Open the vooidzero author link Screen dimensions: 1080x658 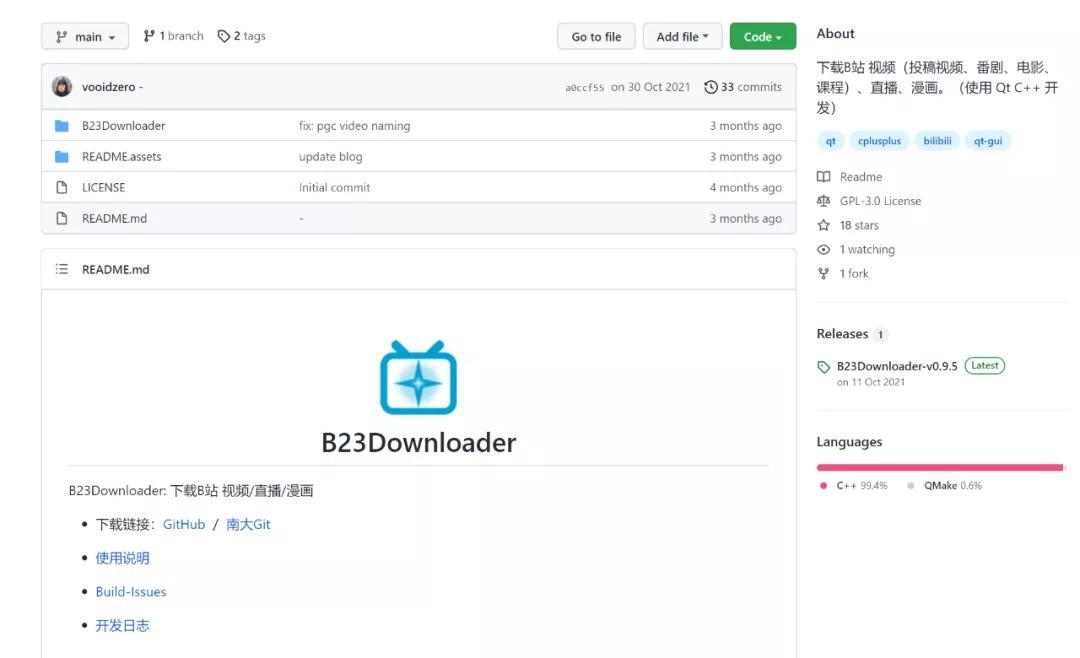(x=108, y=87)
